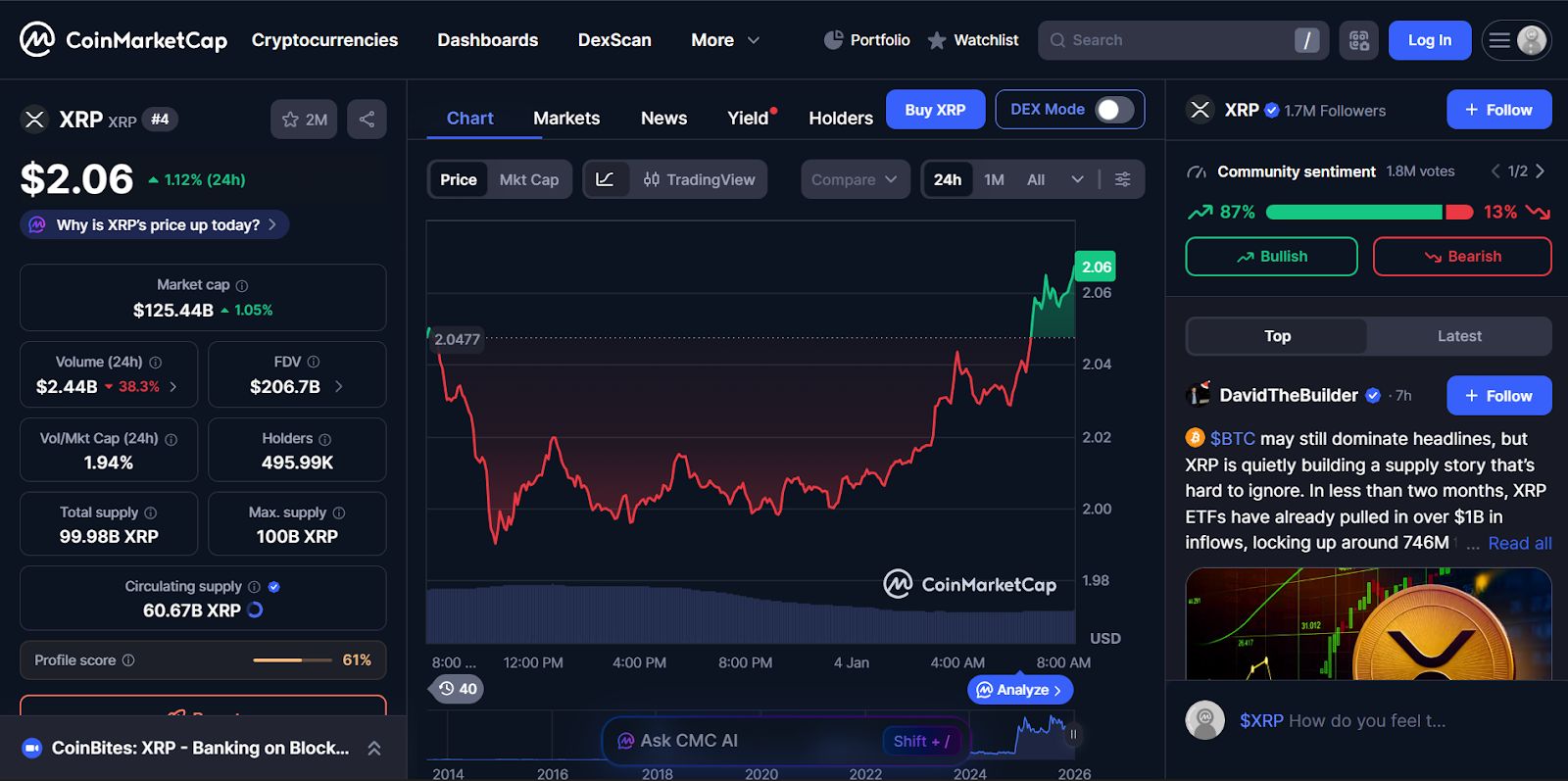Go to previous community sentiment page
1568x781 pixels.
click(1495, 171)
